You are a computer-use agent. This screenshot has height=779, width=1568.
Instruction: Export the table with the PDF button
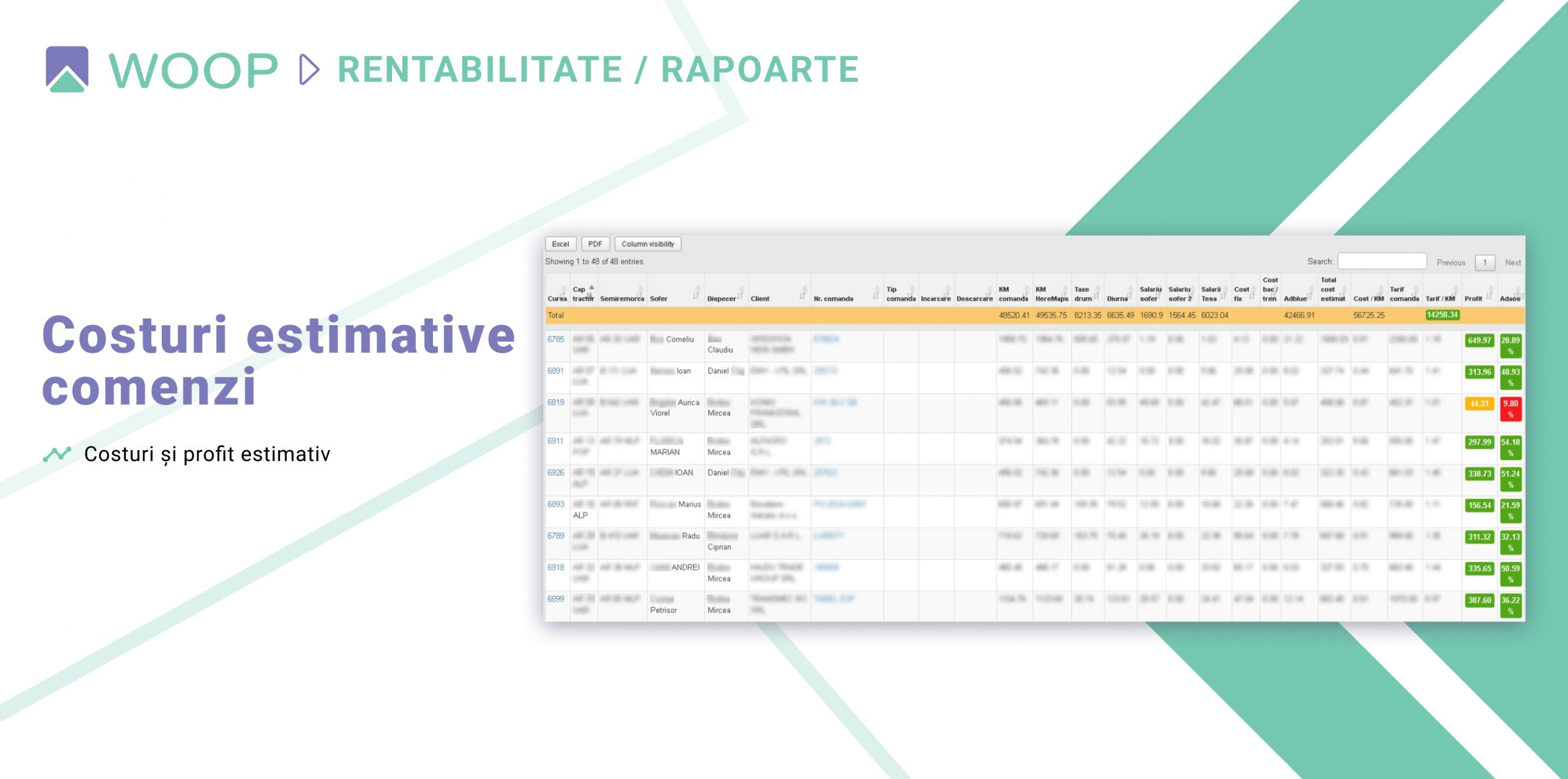595,244
